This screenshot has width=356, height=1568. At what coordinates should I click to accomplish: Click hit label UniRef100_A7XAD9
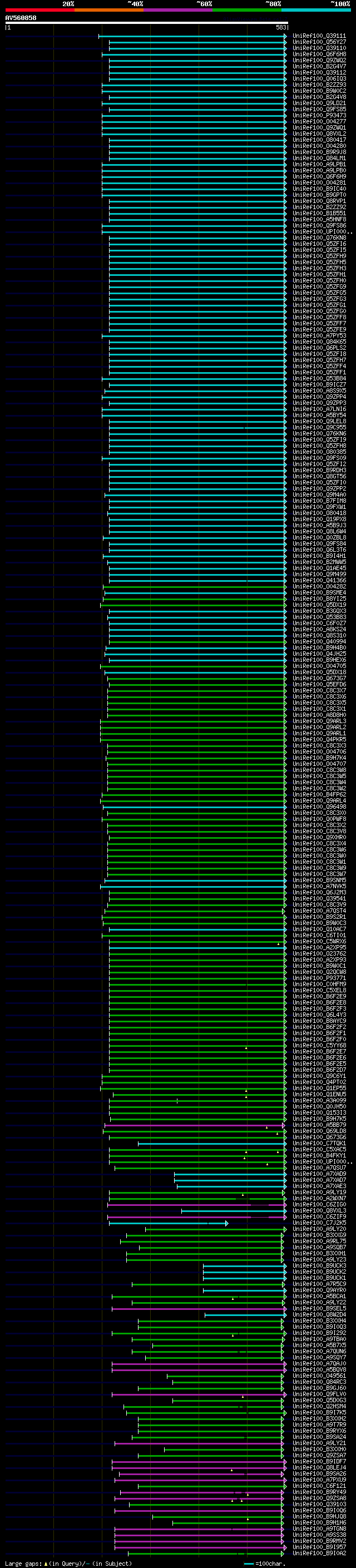pyautogui.click(x=319, y=1174)
